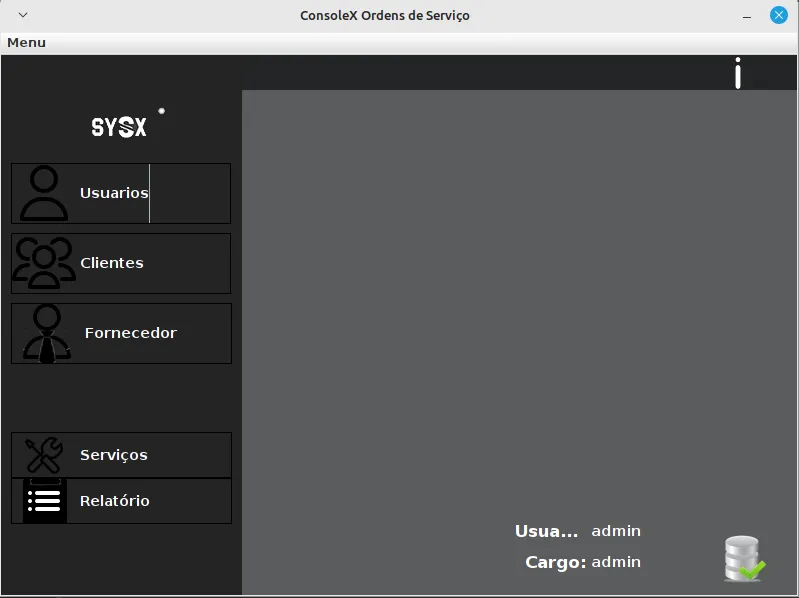Image resolution: width=799 pixels, height=598 pixels.
Task: Click the SYSX logo in the sidebar
Action: click(119, 127)
